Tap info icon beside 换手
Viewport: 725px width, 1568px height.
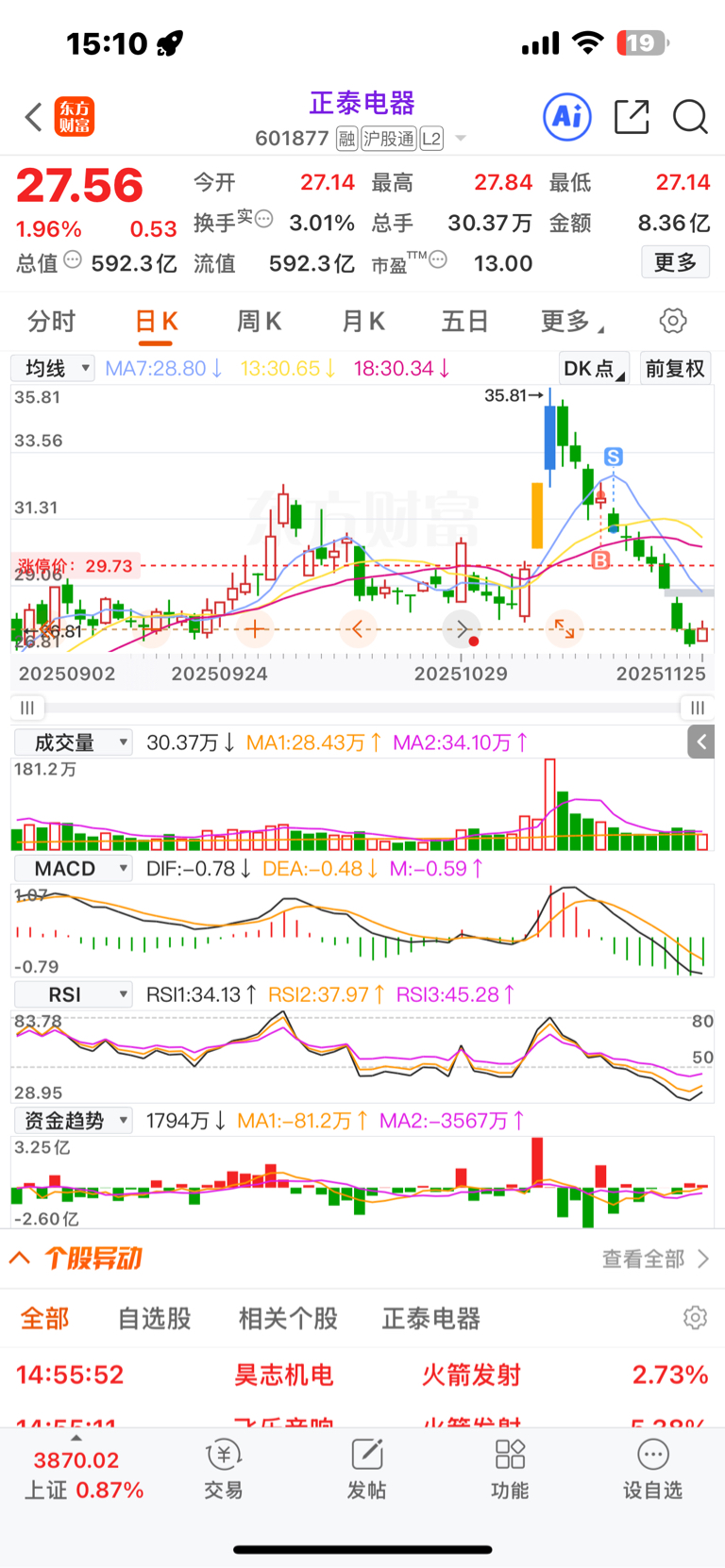click(264, 219)
